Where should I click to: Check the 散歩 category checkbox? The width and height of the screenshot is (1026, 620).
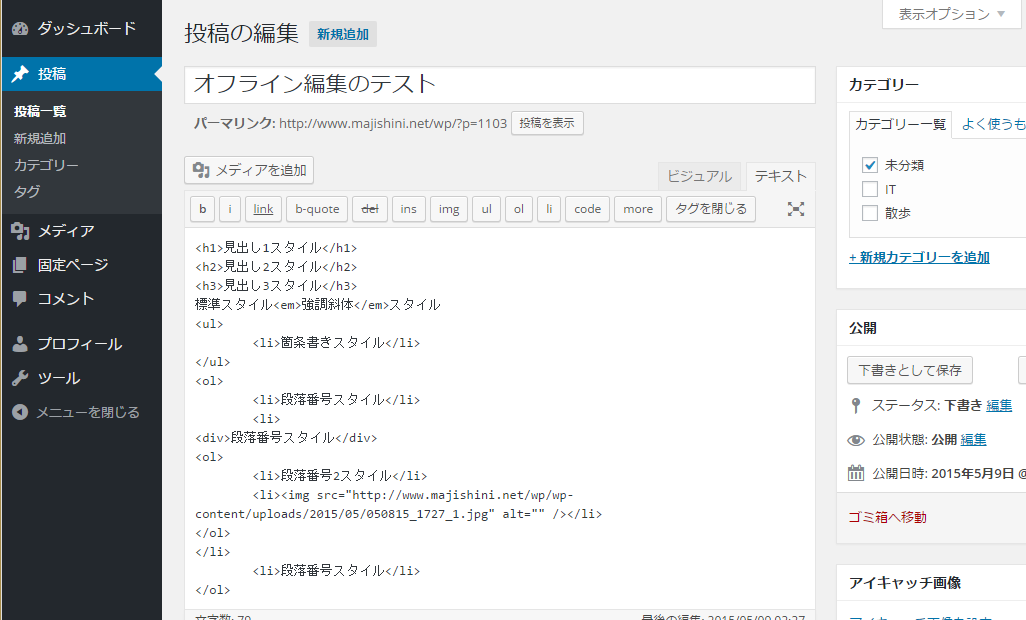click(x=871, y=212)
